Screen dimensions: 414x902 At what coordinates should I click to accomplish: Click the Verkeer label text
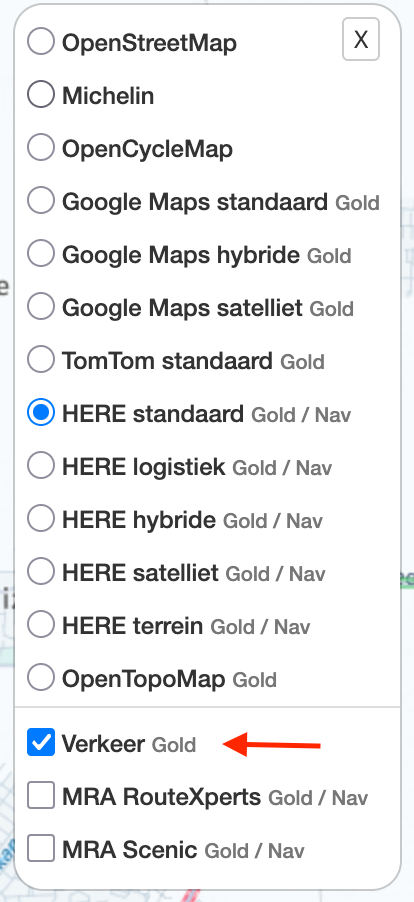103,744
